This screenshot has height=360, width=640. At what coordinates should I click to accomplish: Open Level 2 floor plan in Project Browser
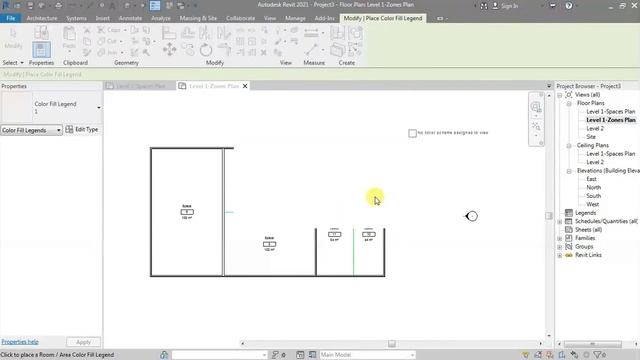595,129
